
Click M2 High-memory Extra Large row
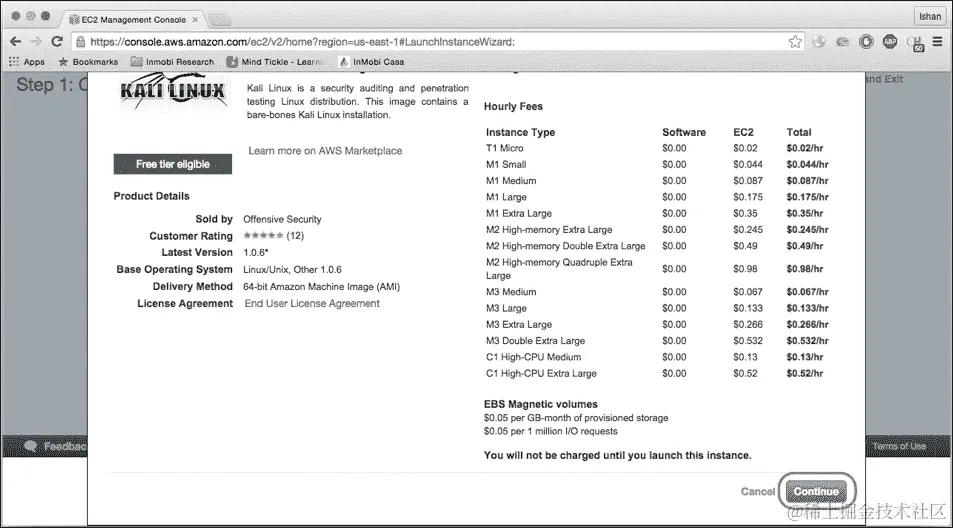coord(657,230)
